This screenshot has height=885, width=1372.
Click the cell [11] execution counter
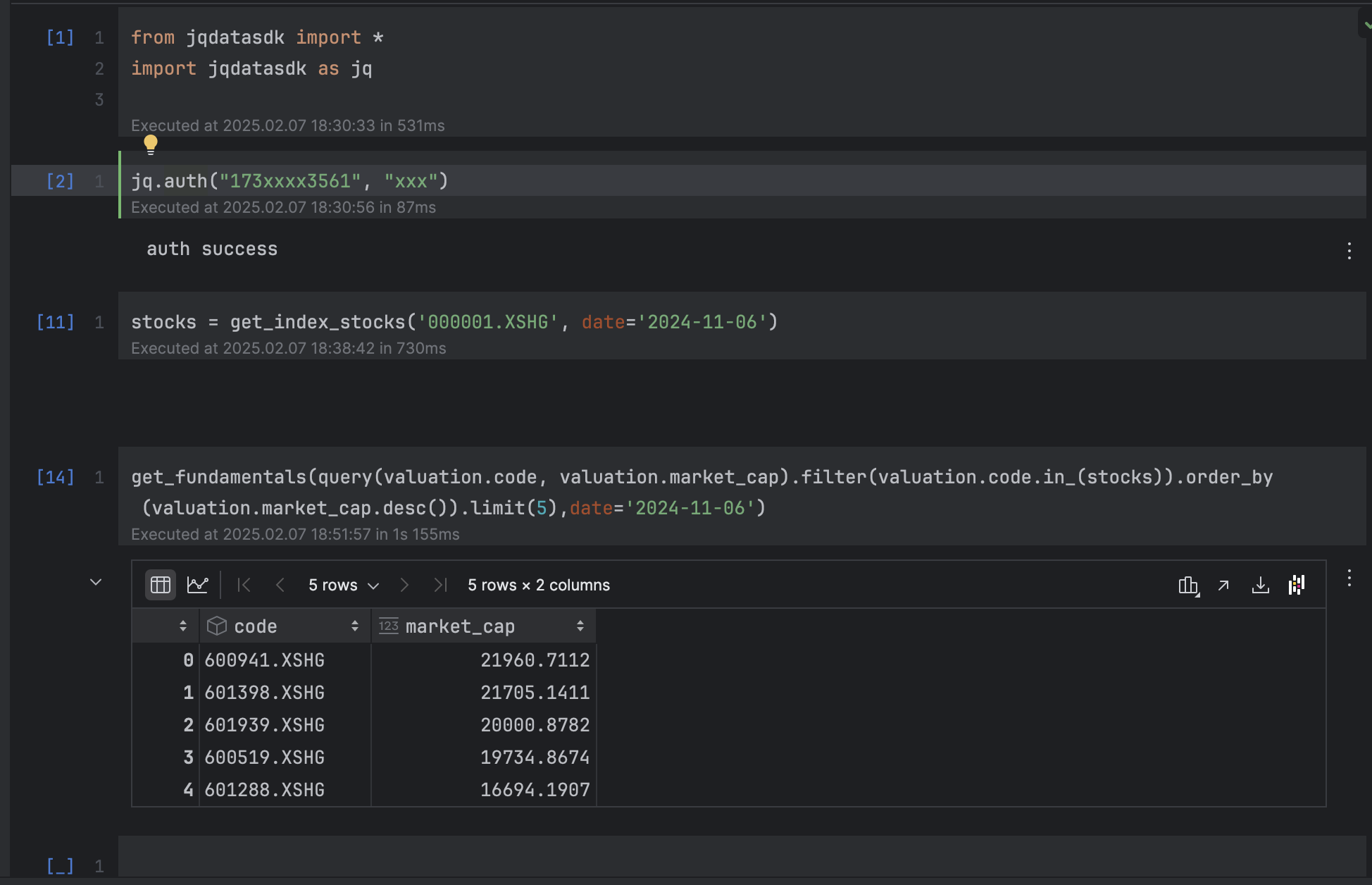pyautogui.click(x=55, y=322)
